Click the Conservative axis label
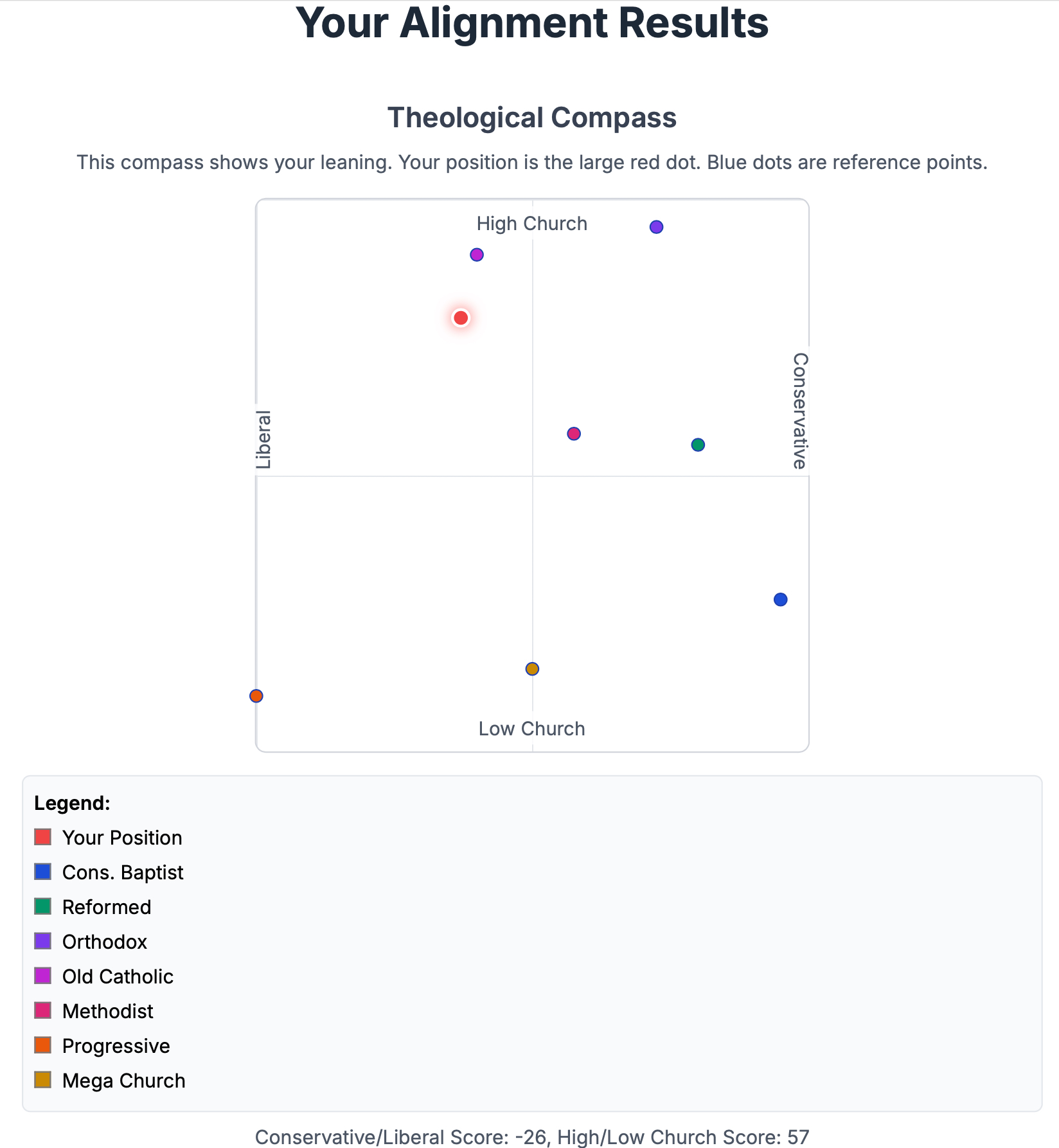The image size is (1059, 1148). click(799, 411)
